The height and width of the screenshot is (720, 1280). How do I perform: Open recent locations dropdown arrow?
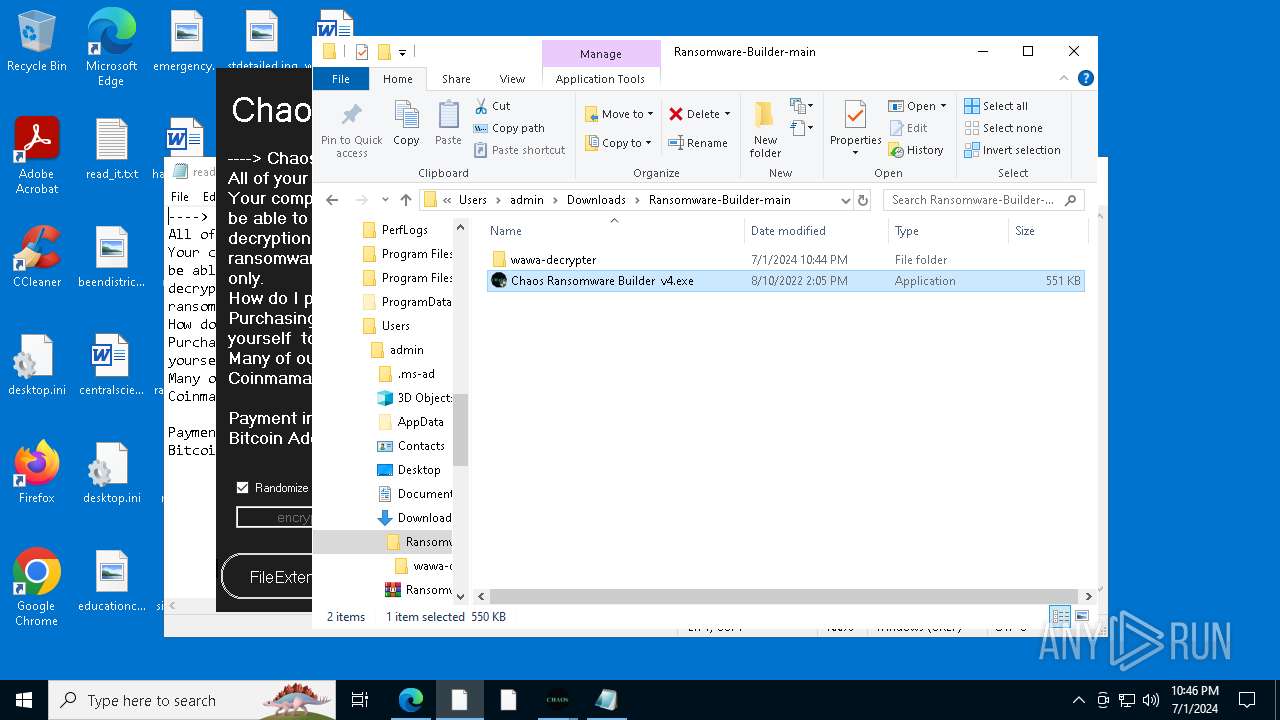[386, 200]
